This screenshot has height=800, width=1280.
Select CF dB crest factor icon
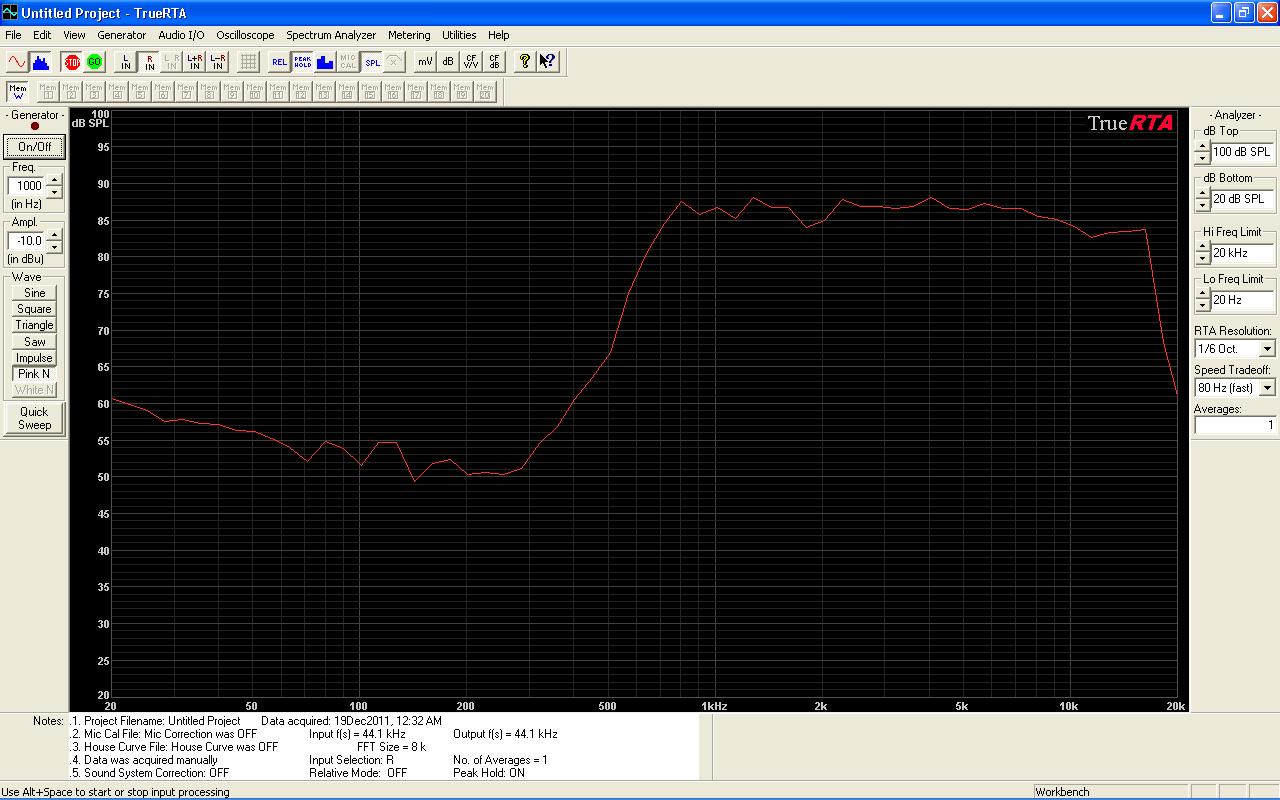[494, 62]
